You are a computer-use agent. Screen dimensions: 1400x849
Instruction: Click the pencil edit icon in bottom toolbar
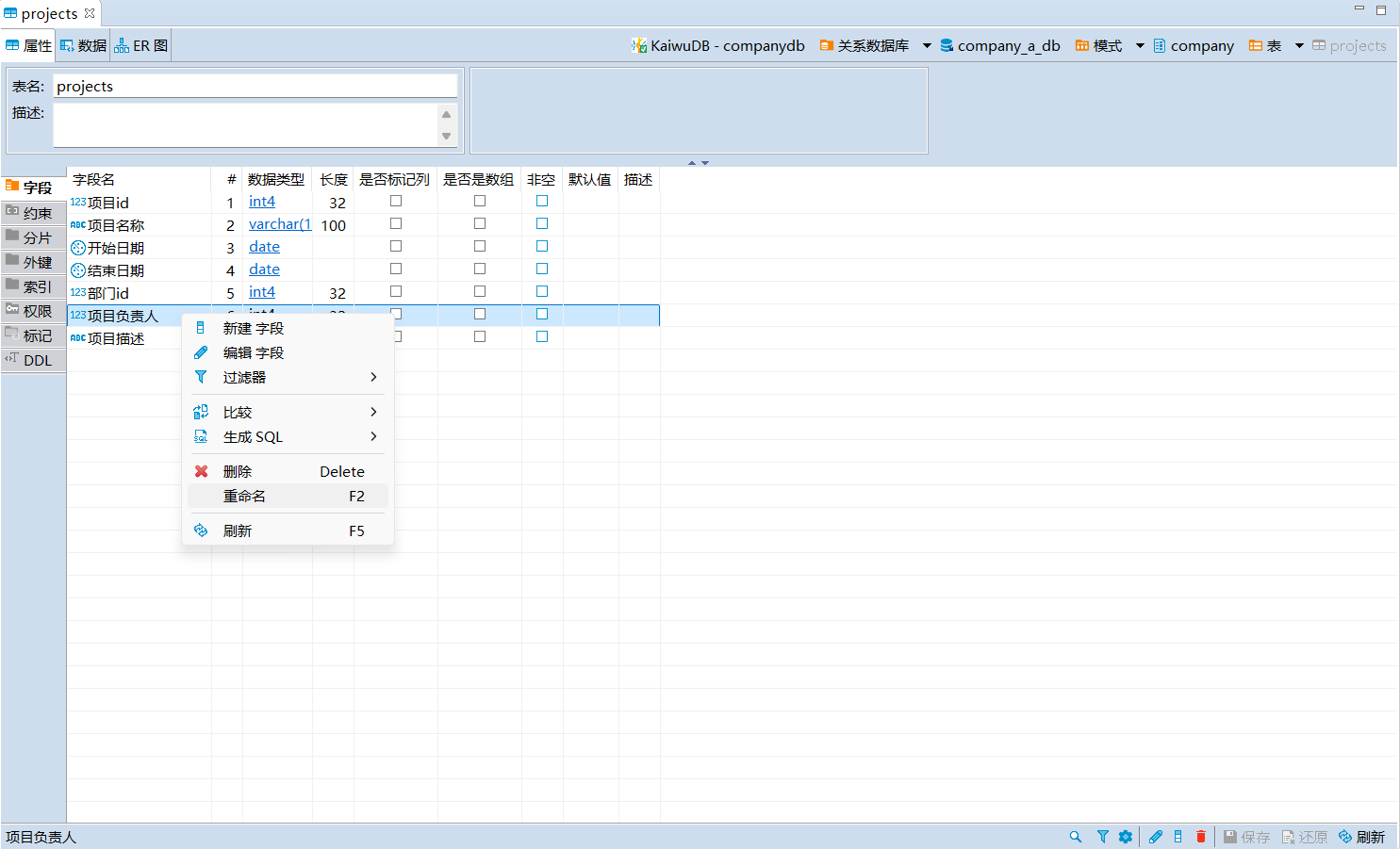(1156, 837)
